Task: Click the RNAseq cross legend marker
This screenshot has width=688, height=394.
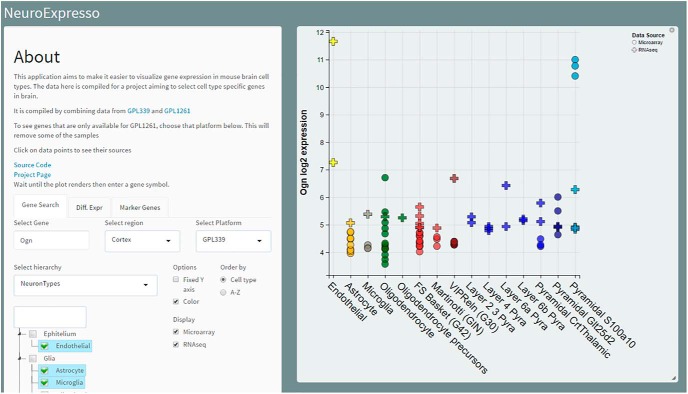Action: [634, 50]
